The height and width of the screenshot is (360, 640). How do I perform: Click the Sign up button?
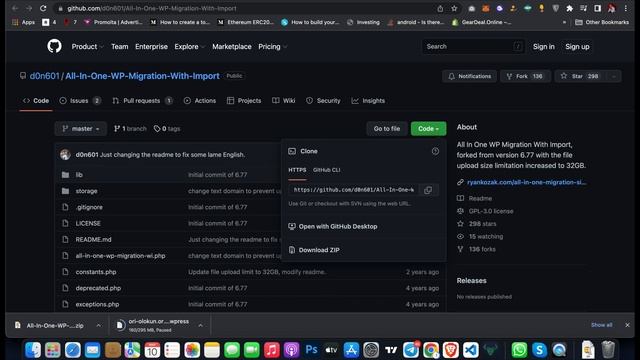[x=577, y=47]
